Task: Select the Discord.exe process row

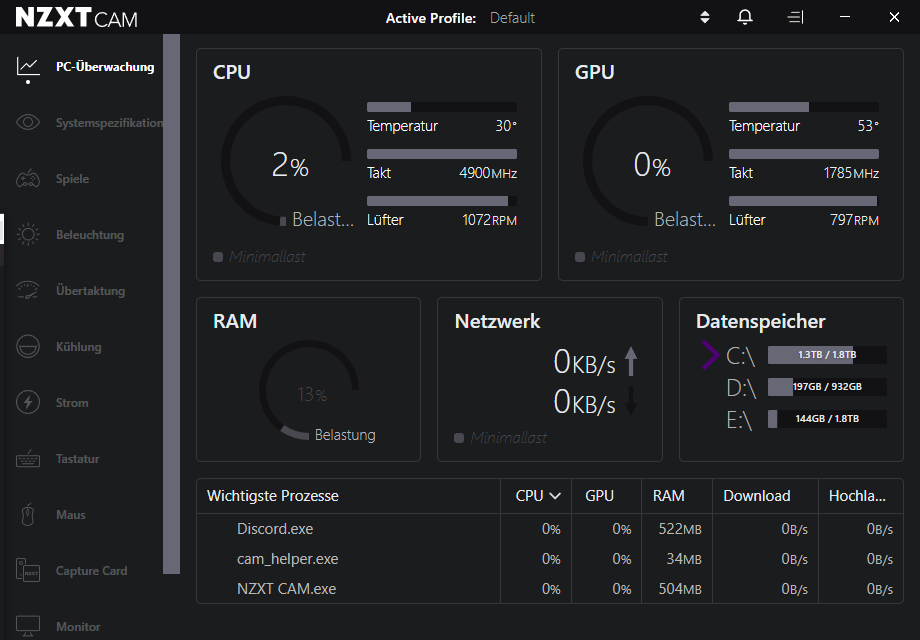Action: coord(550,529)
